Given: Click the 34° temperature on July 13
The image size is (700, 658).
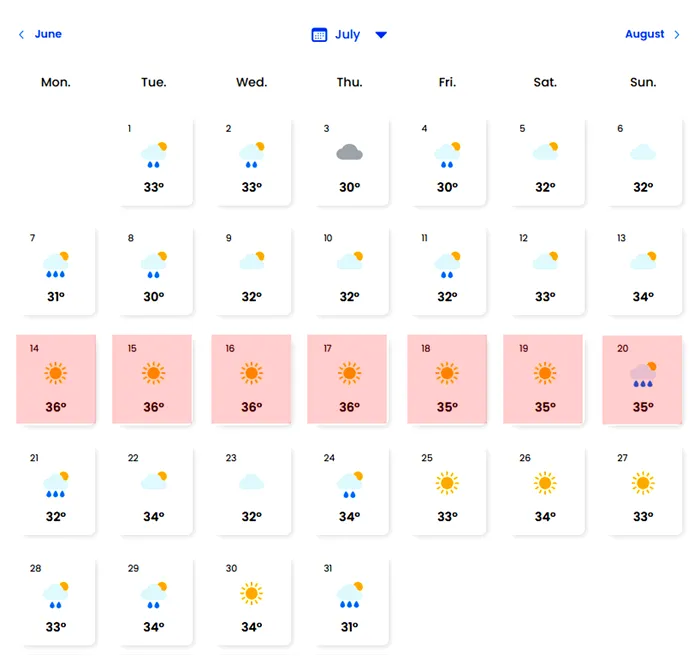Looking at the screenshot, I should point(643,297).
